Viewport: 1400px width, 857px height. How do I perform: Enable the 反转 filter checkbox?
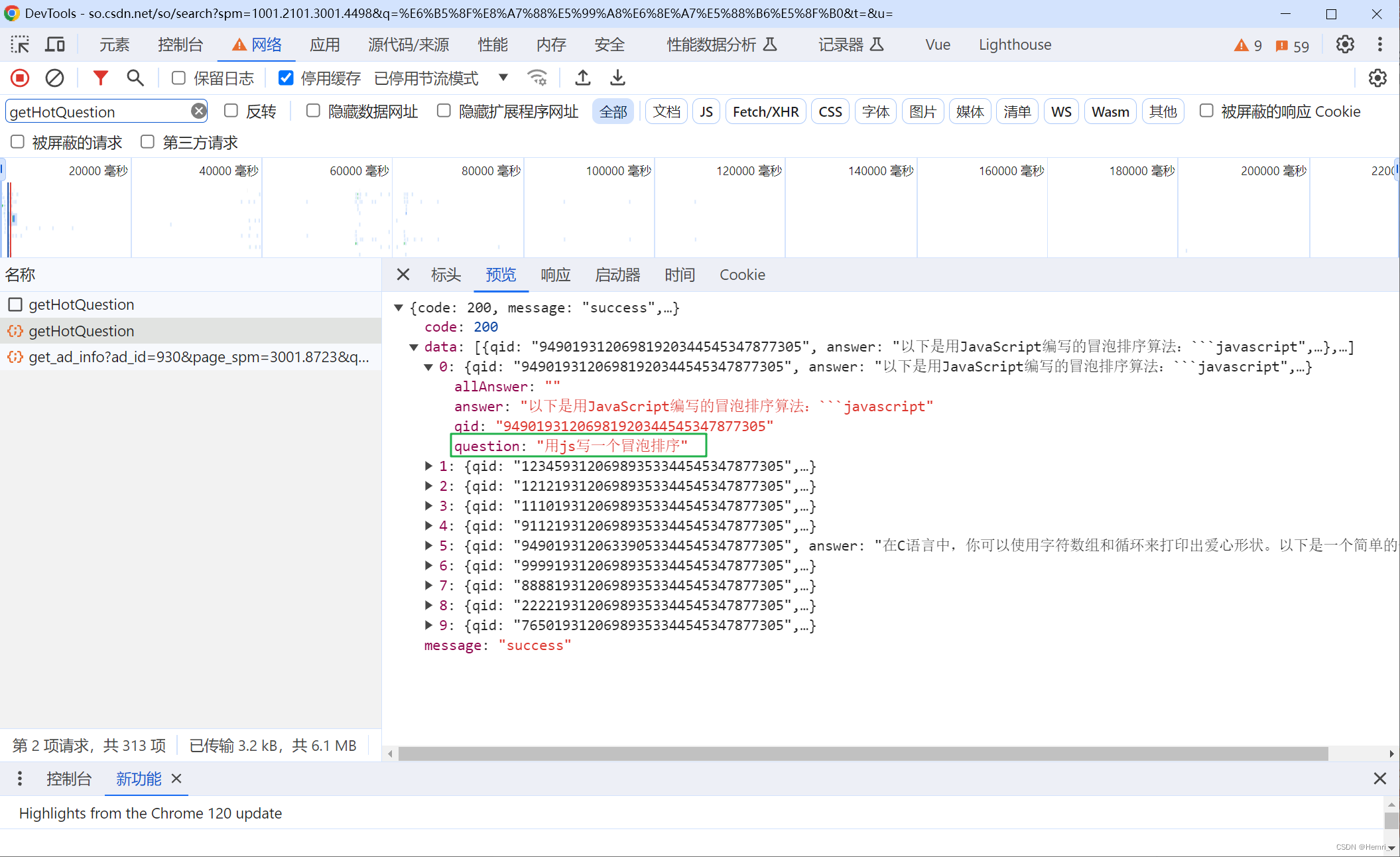point(231,111)
